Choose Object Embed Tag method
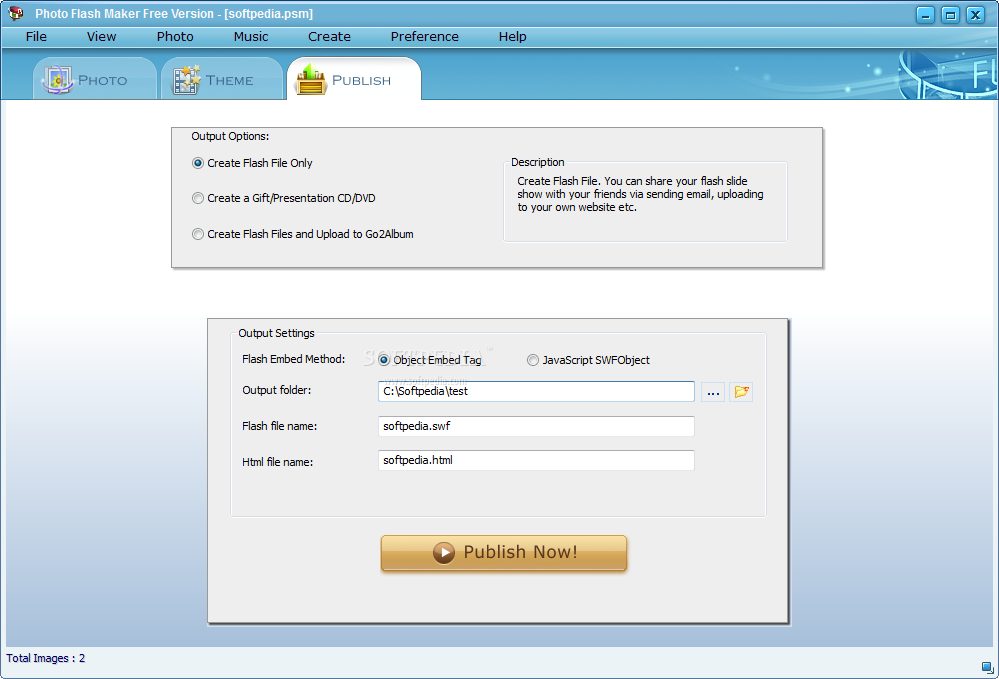Viewport: 999px width, 679px height. pyautogui.click(x=430, y=360)
